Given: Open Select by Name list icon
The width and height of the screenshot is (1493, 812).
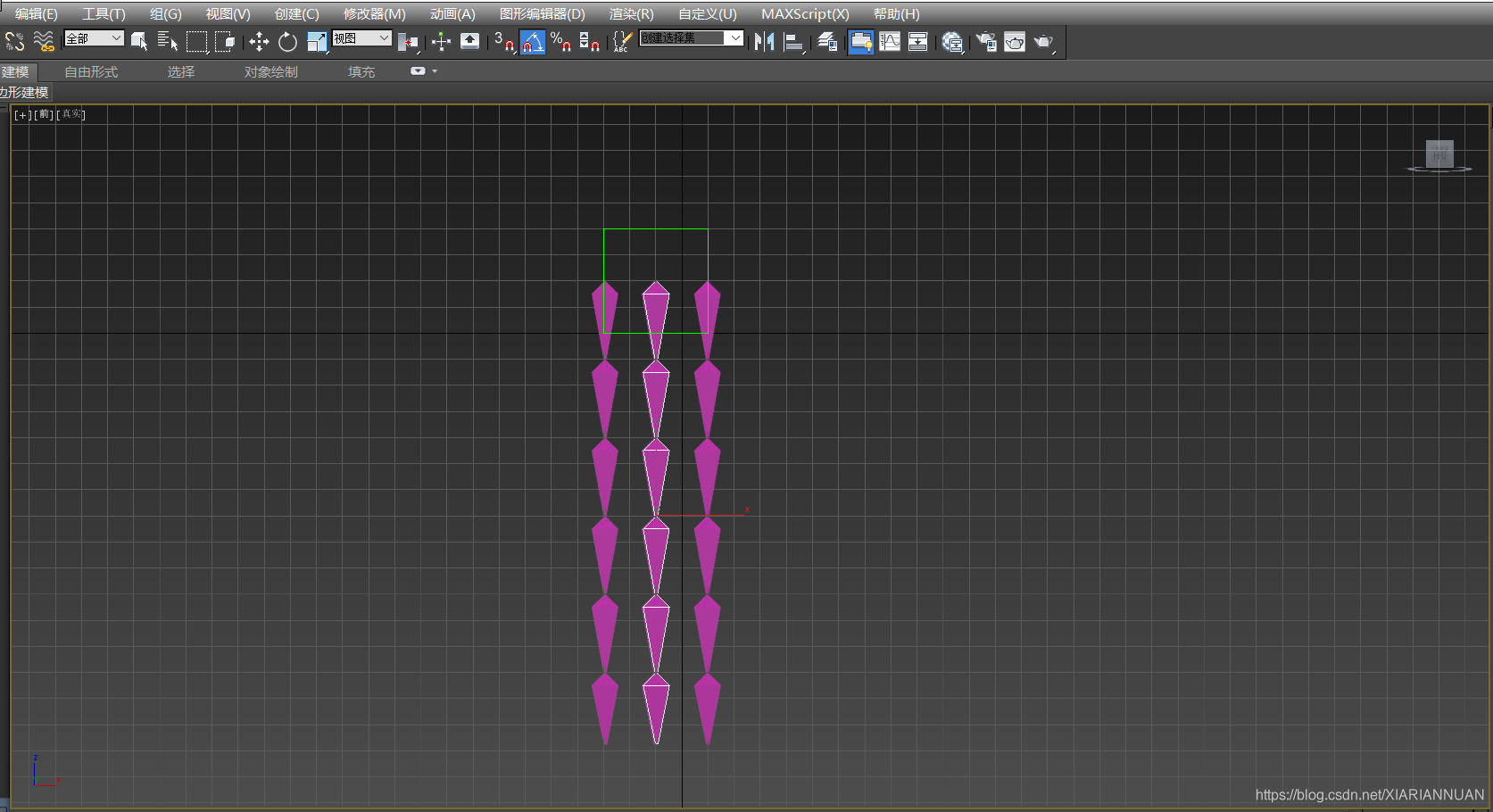Looking at the screenshot, I should [168, 41].
